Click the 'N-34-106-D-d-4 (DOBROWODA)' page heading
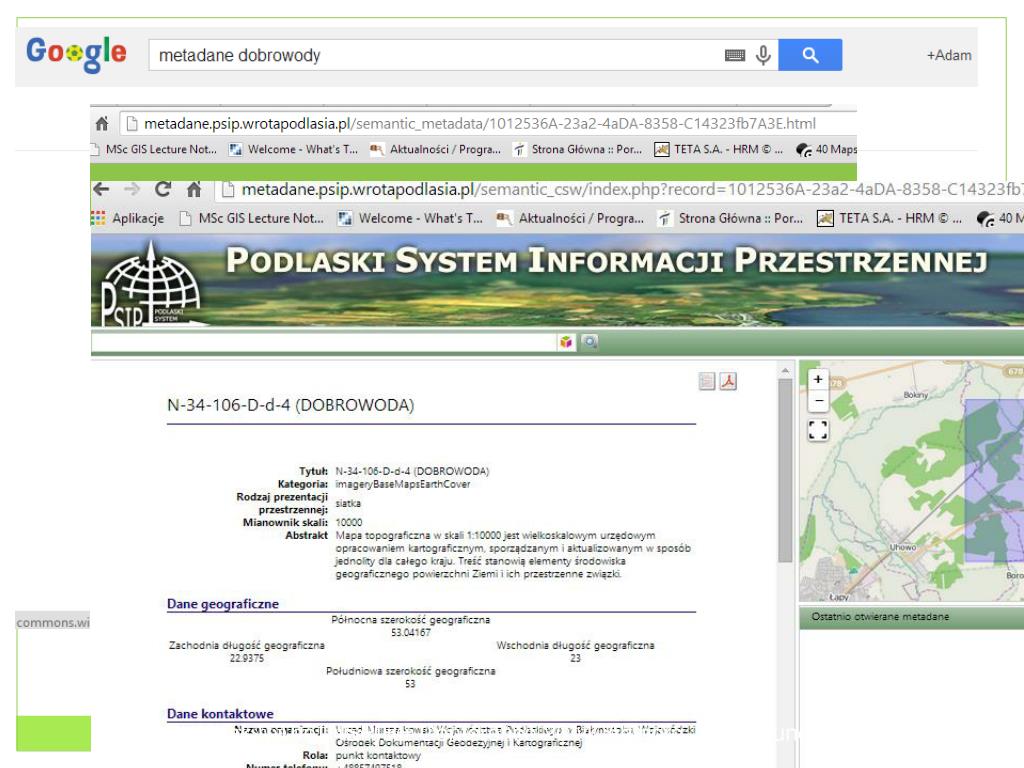1024x768 pixels. pyautogui.click(x=291, y=405)
